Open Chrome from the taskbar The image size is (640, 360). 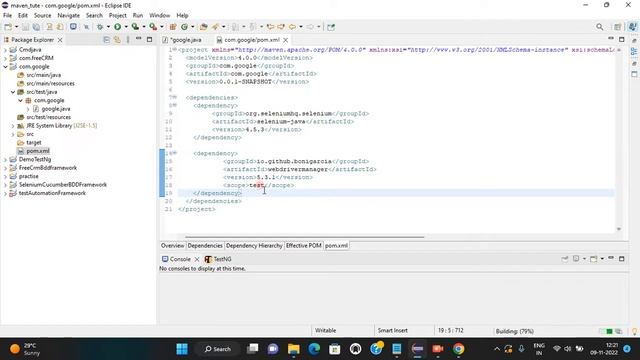pyautogui.click(x=458, y=349)
